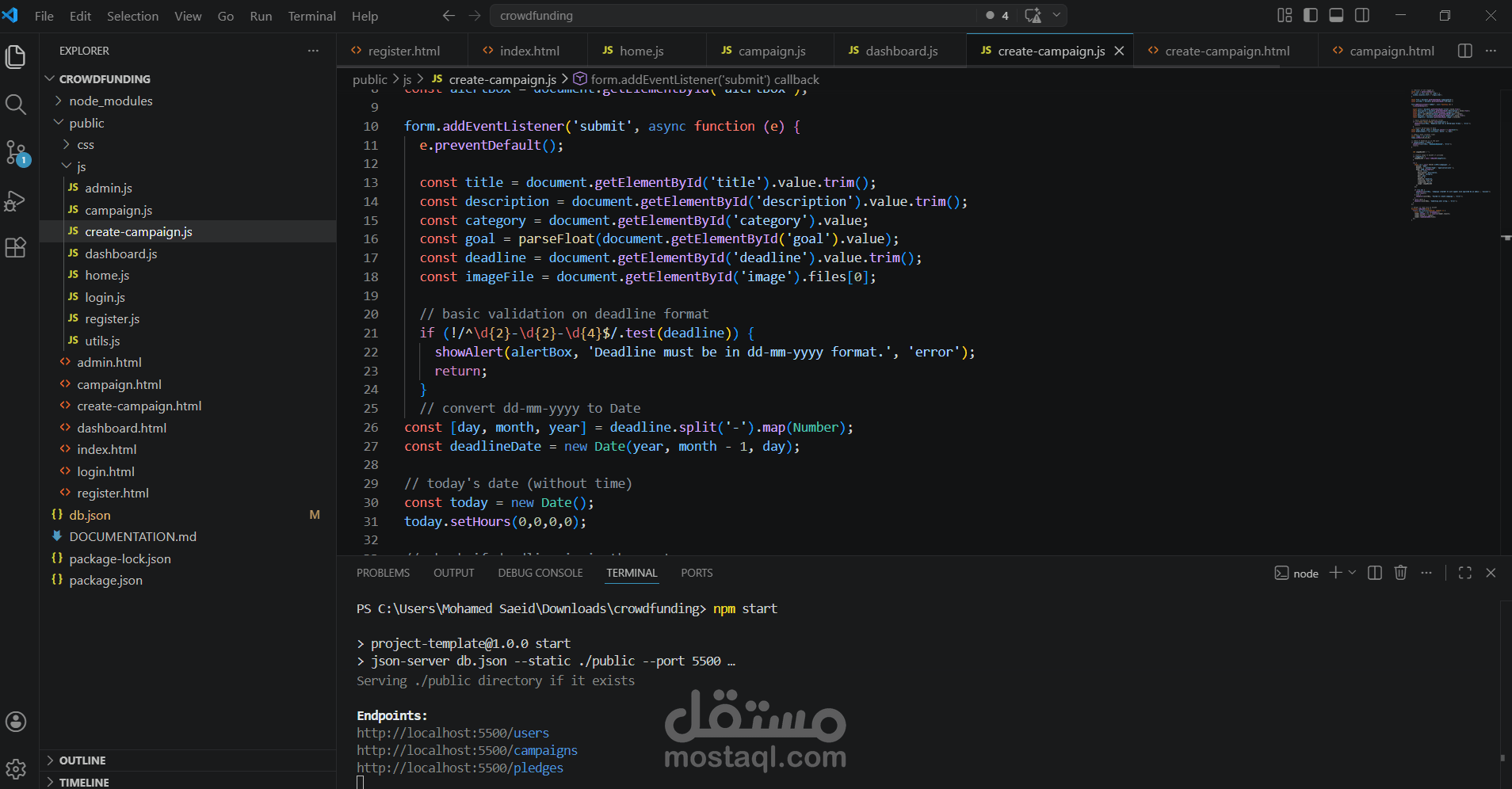Open the Customize Layout icon
The image size is (1512, 789).
tap(1285, 16)
